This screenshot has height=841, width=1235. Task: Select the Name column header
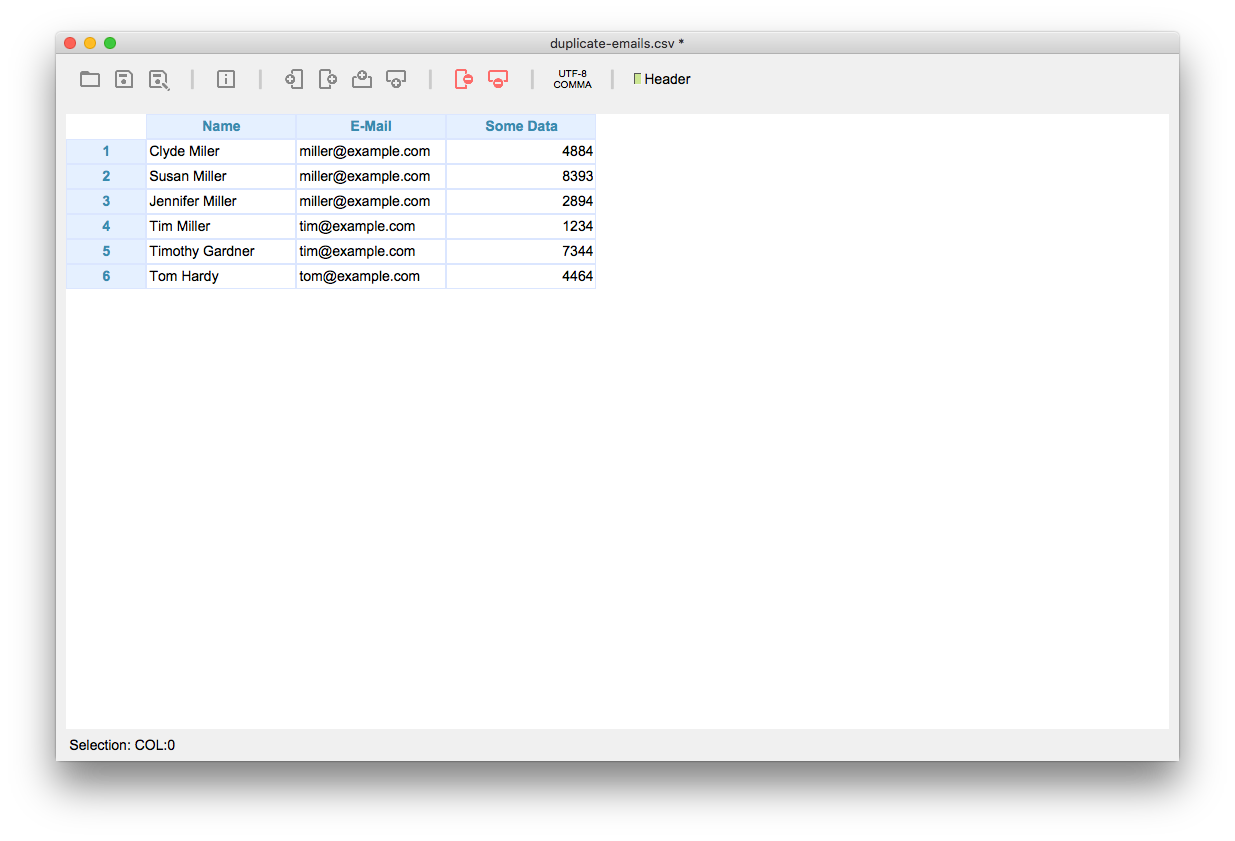(221, 126)
